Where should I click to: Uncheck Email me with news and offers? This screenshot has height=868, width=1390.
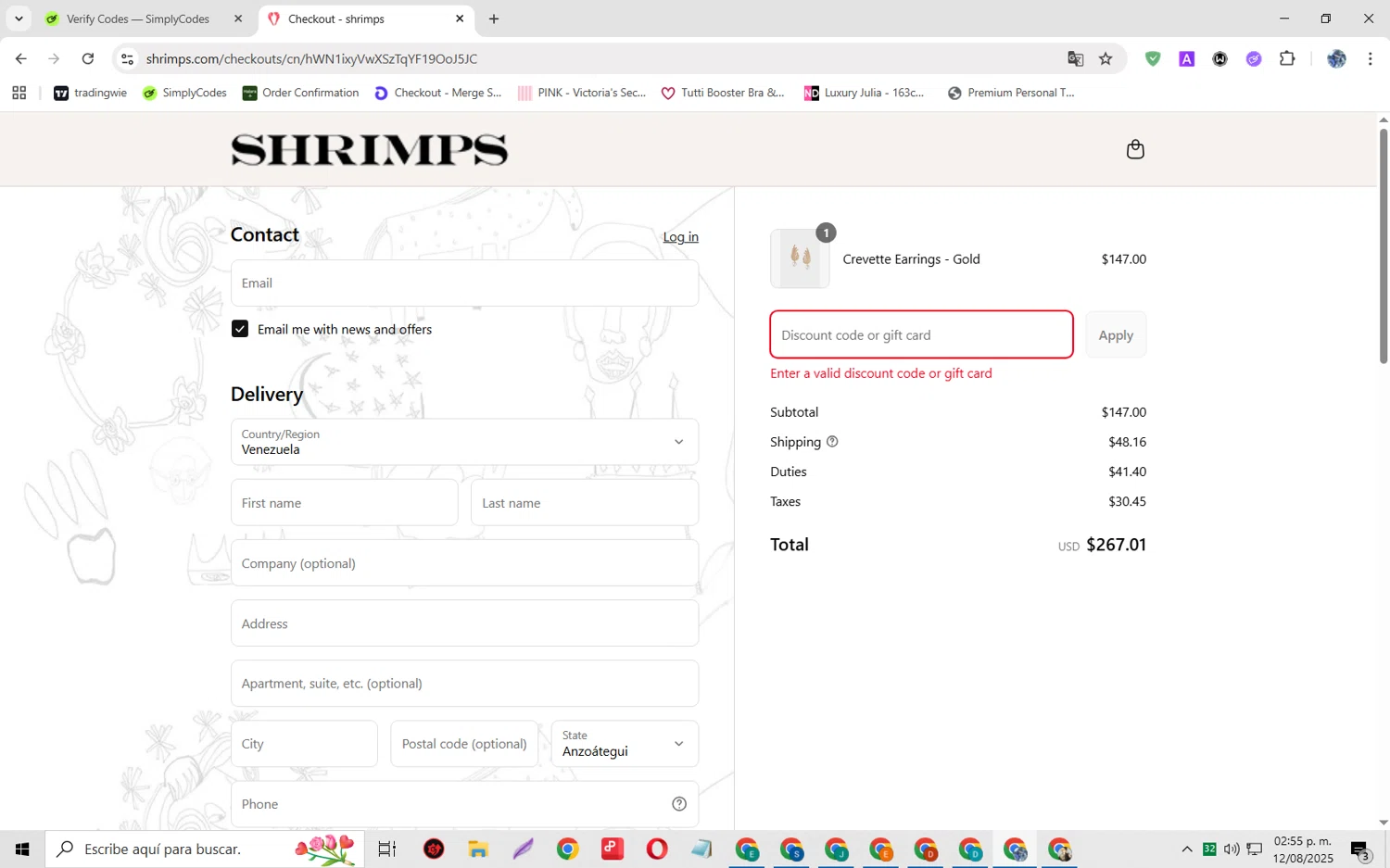pos(240,329)
